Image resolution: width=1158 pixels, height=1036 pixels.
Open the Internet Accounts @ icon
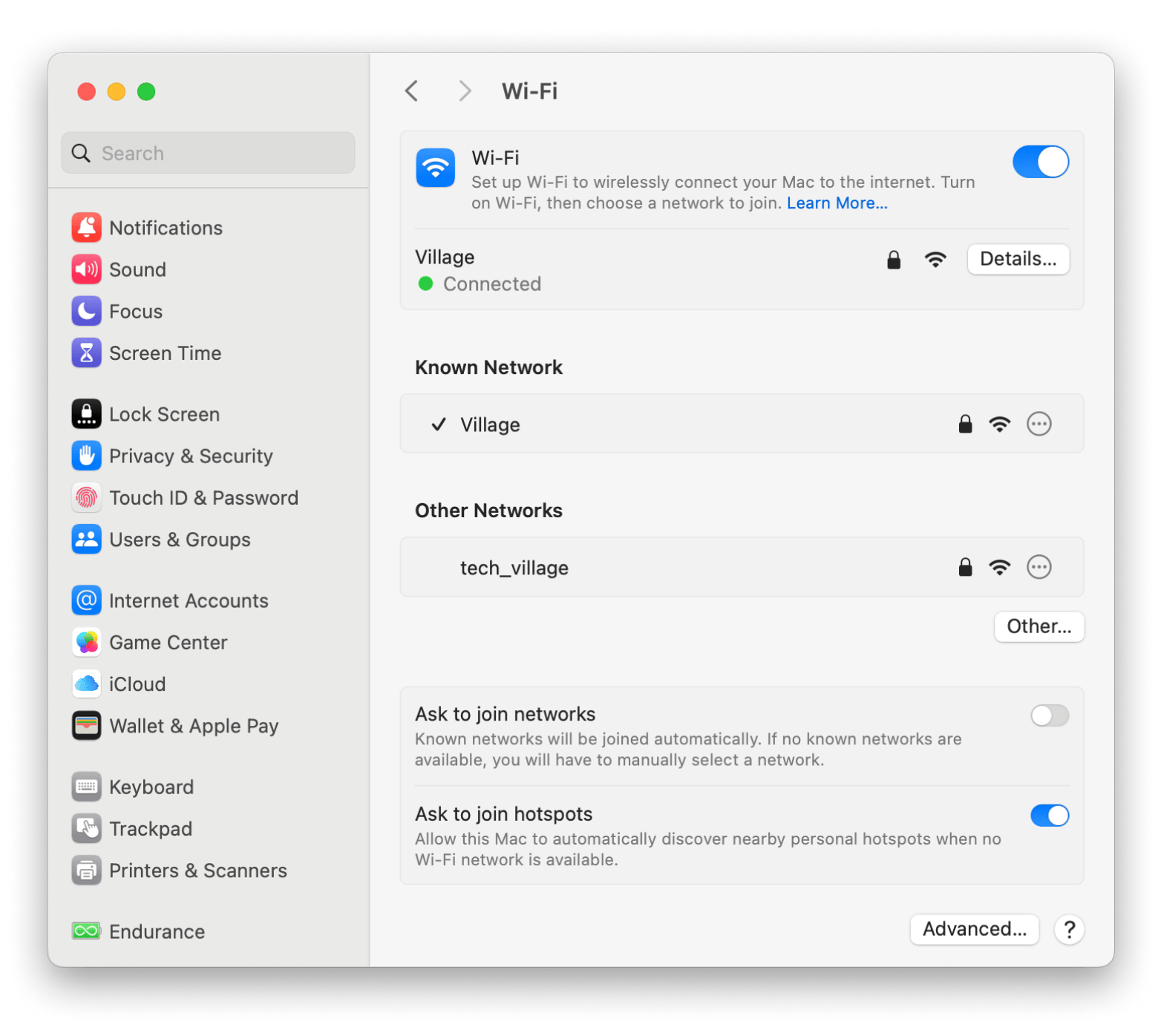pos(86,600)
